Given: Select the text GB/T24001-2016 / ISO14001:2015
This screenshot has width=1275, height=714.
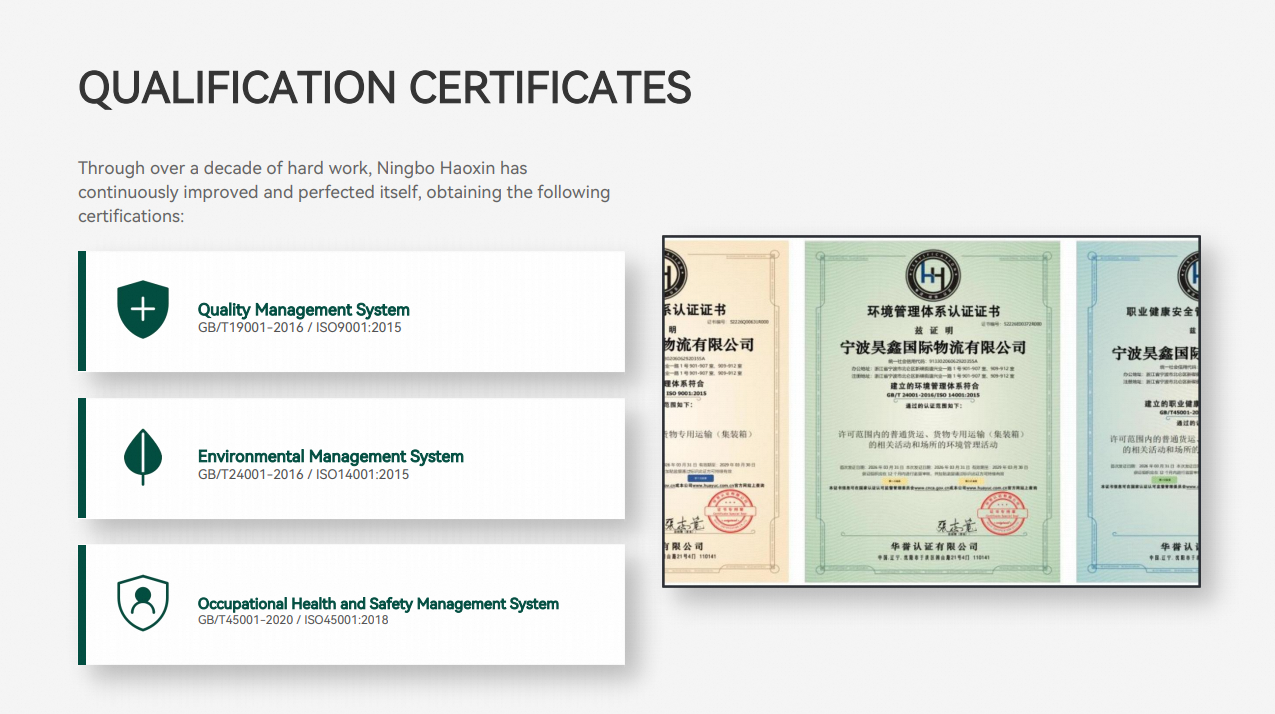Looking at the screenshot, I should coord(304,474).
